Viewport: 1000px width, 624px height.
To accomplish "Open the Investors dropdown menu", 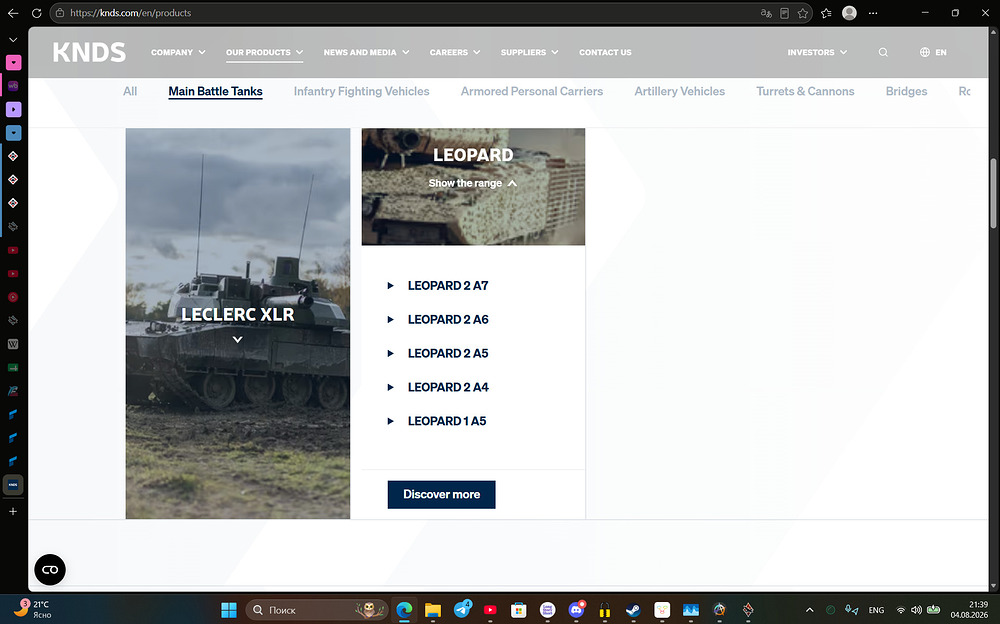I will tap(817, 52).
